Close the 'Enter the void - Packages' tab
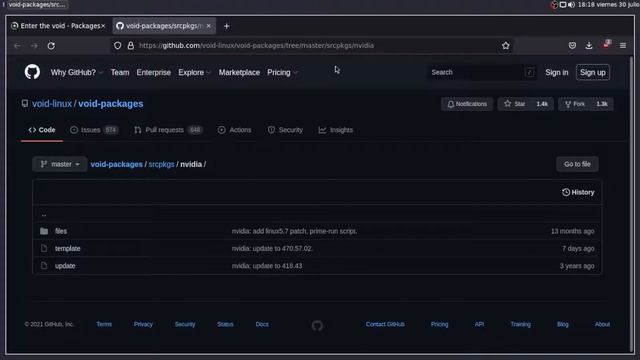Image resolution: width=640 pixels, height=360 pixels. (103, 26)
